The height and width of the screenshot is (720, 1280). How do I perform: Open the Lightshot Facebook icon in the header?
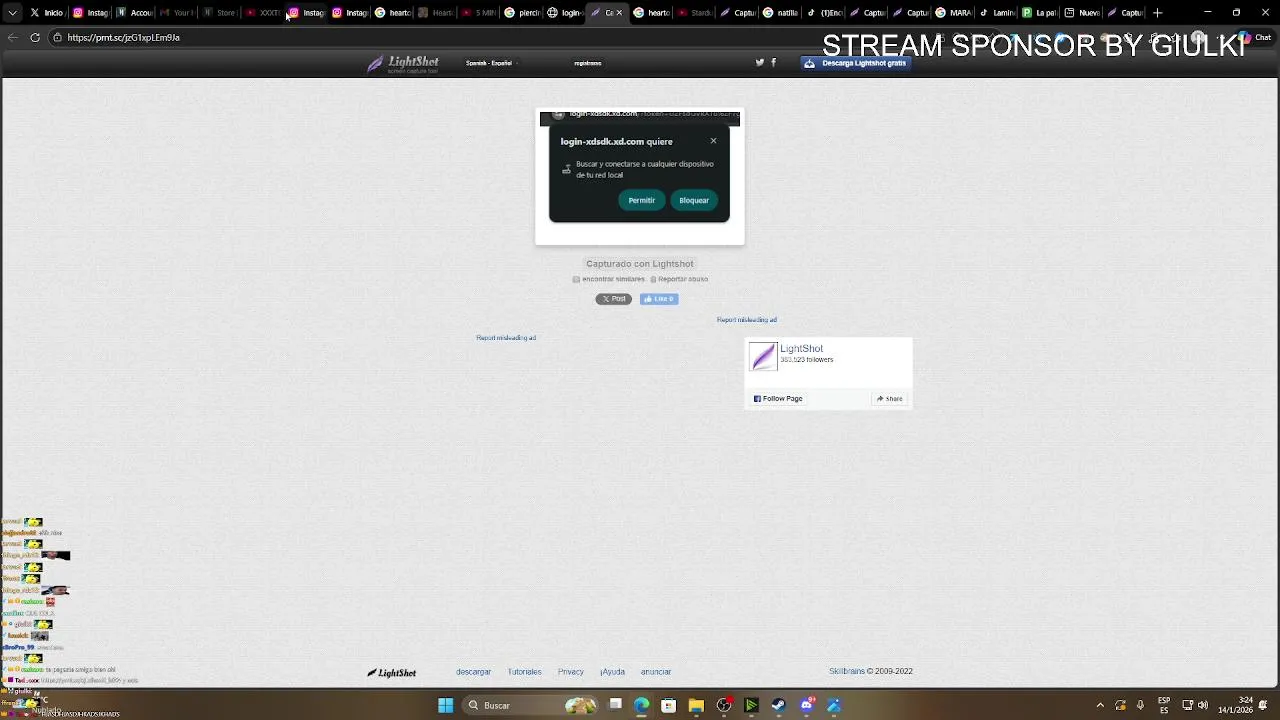click(x=773, y=62)
